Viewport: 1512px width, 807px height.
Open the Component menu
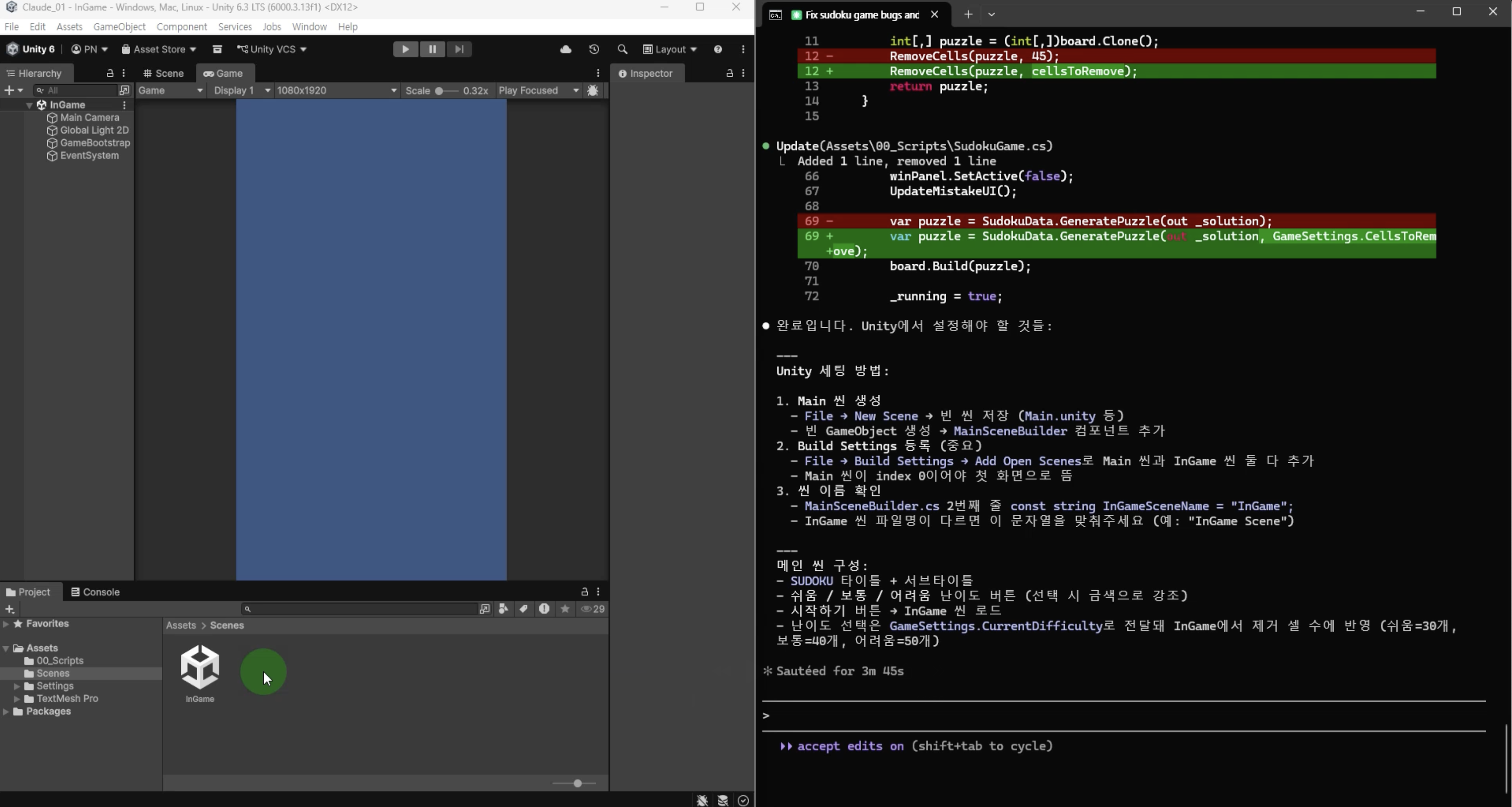tap(181, 26)
